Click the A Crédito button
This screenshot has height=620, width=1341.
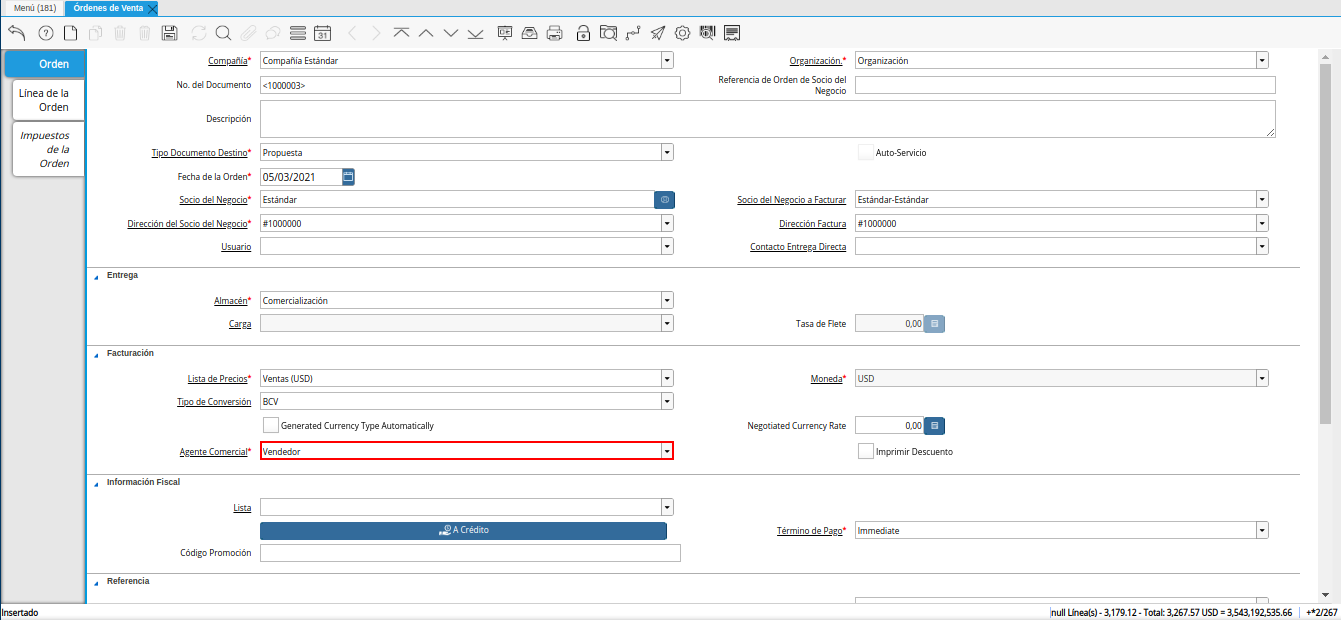[x=463, y=530]
